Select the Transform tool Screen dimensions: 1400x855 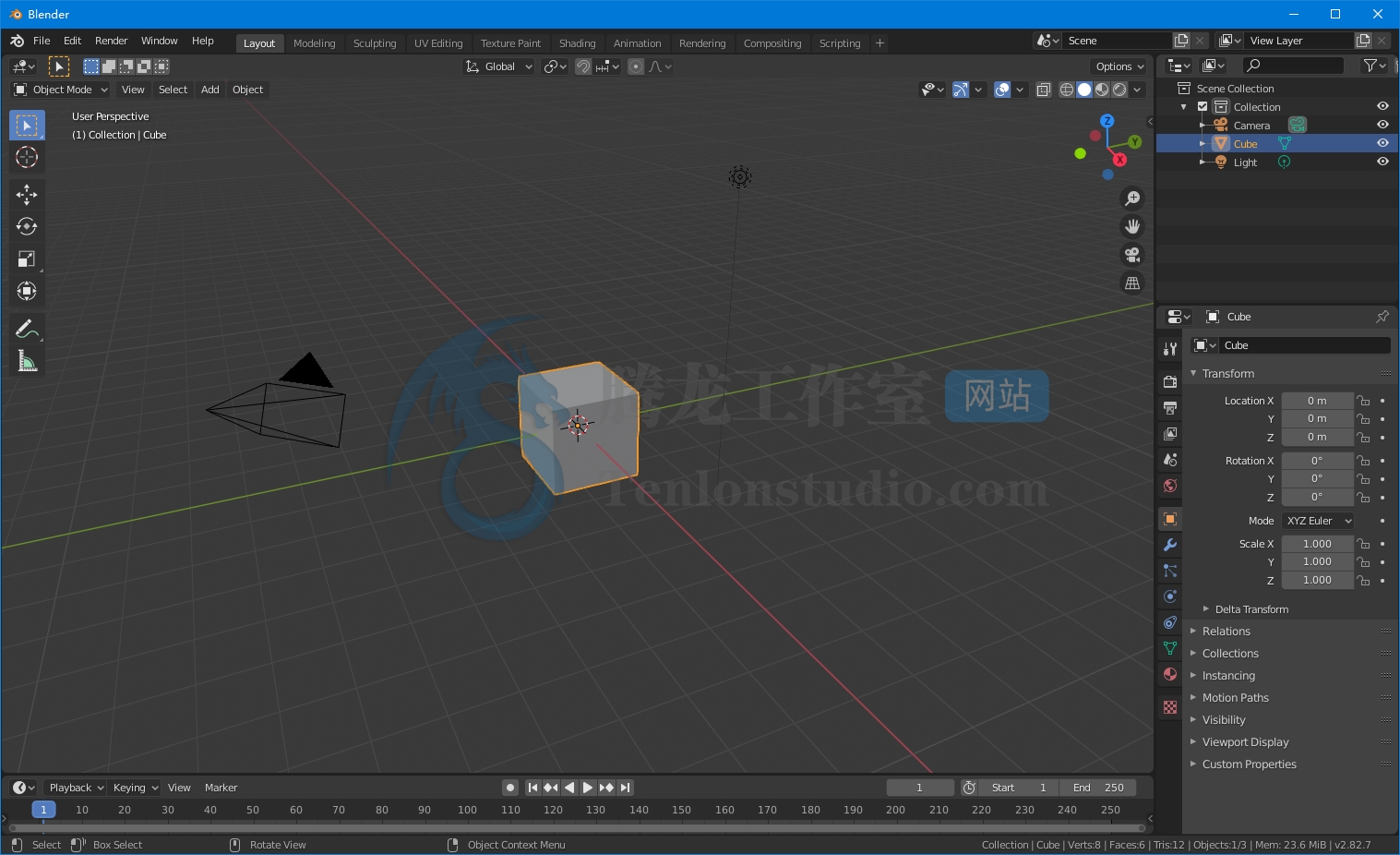pyautogui.click(x=27, y=292)
